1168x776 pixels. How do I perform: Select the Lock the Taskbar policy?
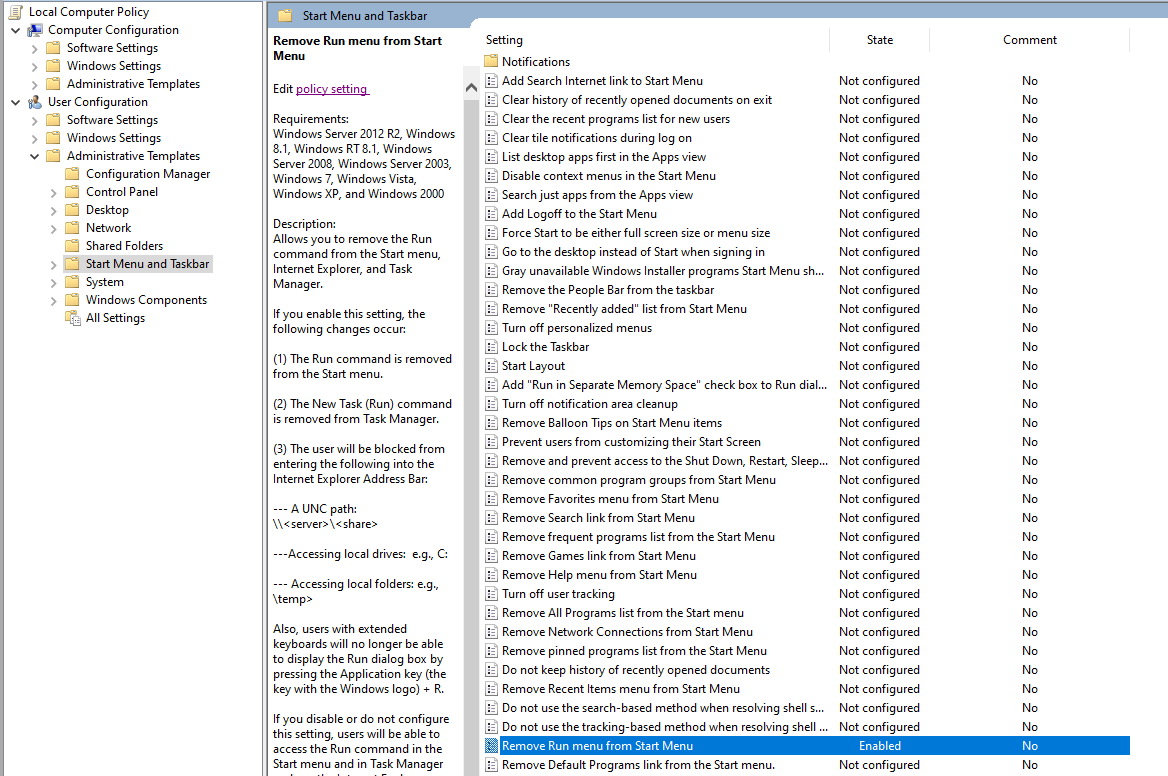click(545, 347)
